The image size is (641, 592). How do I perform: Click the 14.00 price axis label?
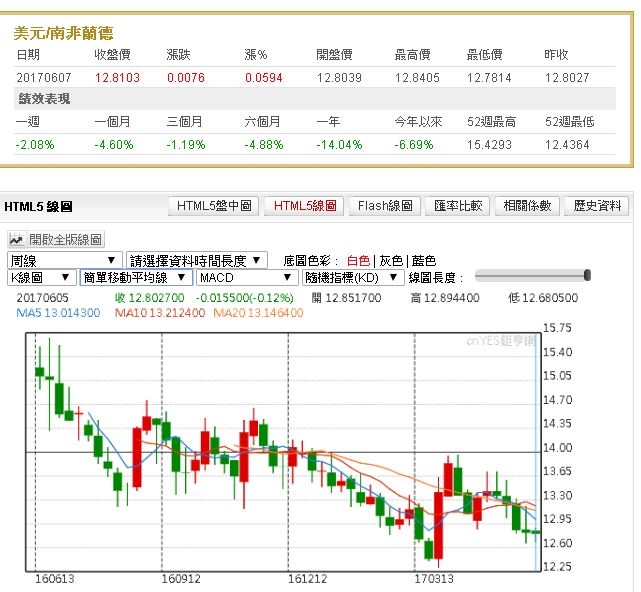[x=557, y=448]
